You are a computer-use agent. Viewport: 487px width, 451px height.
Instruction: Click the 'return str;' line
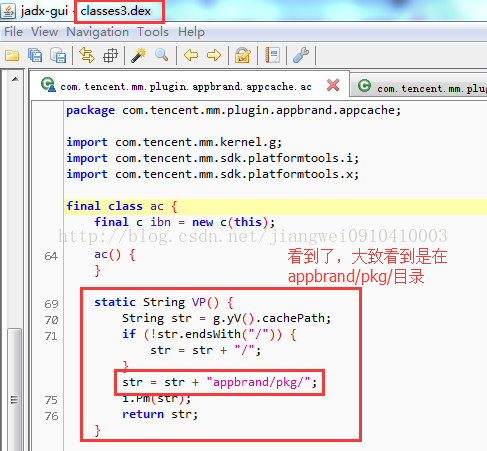[160, 414]
